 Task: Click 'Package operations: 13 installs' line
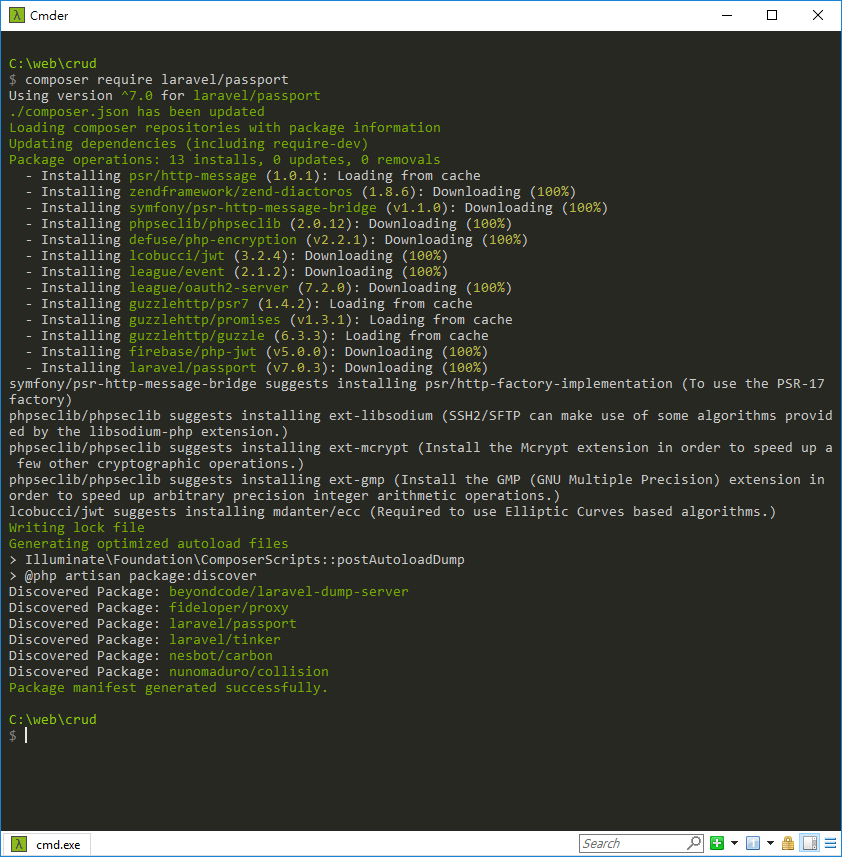(x=225, y=160)
